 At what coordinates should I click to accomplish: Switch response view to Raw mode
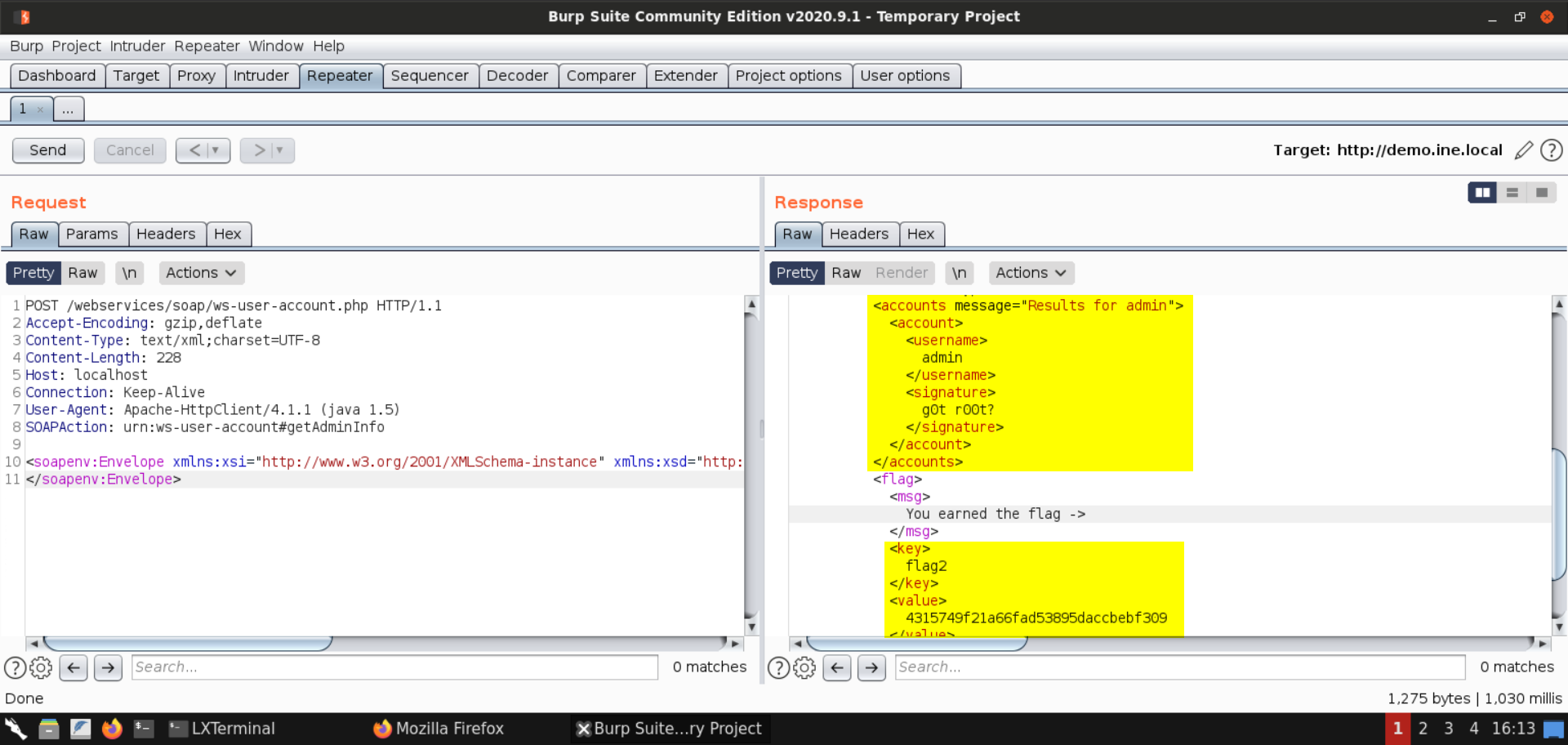pyautogui.click(x=846, y=273)
